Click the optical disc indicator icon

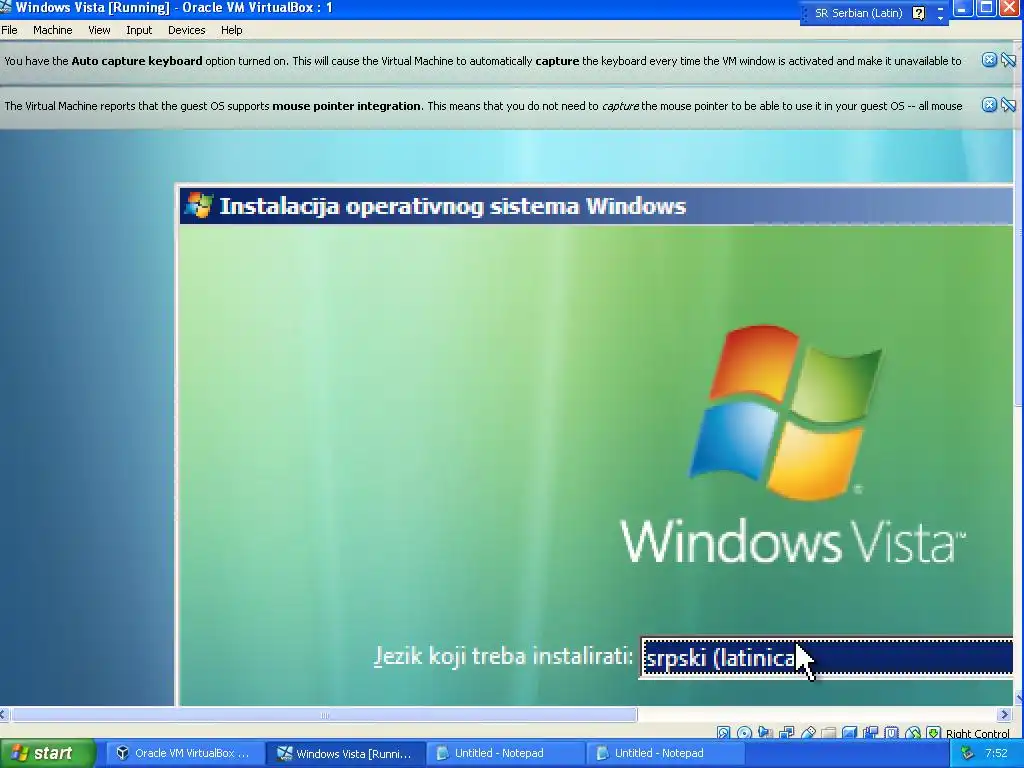(744, 733)
